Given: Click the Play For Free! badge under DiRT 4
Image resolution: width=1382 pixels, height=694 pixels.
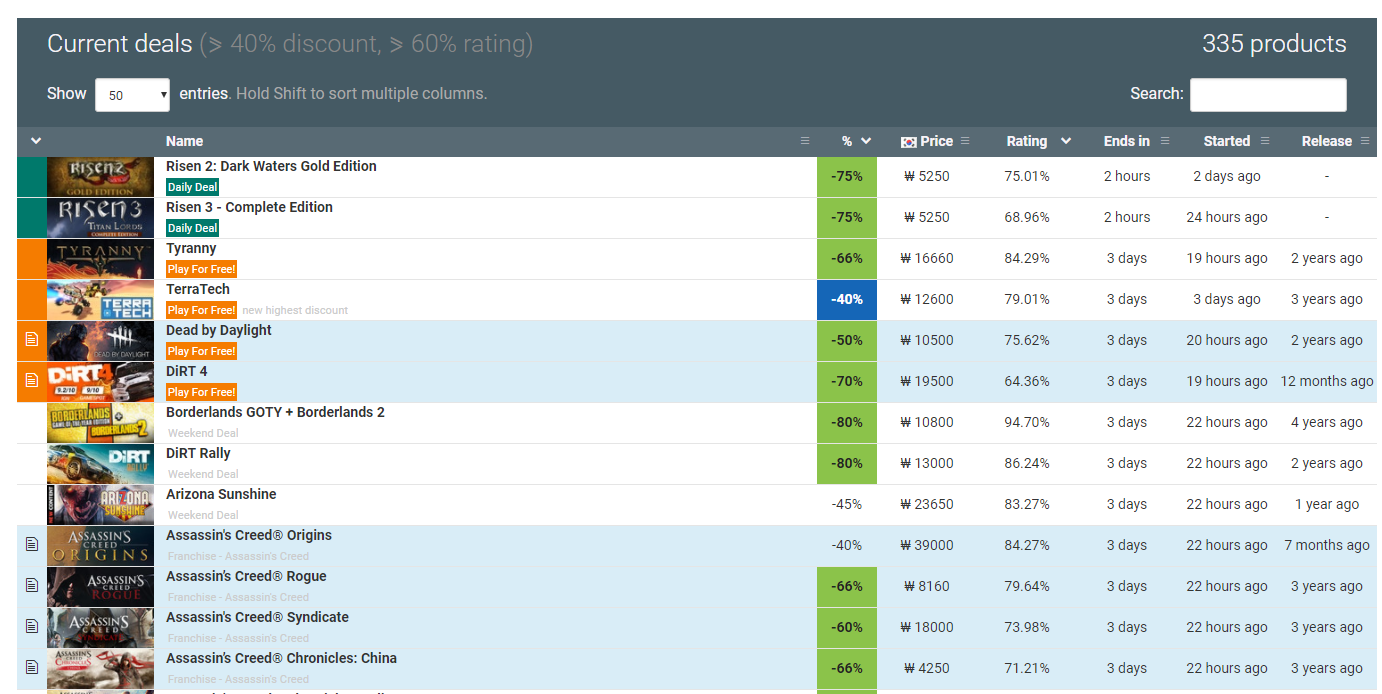Looking at the screenshot, I should pyautogui.click(x=201, y=392).
